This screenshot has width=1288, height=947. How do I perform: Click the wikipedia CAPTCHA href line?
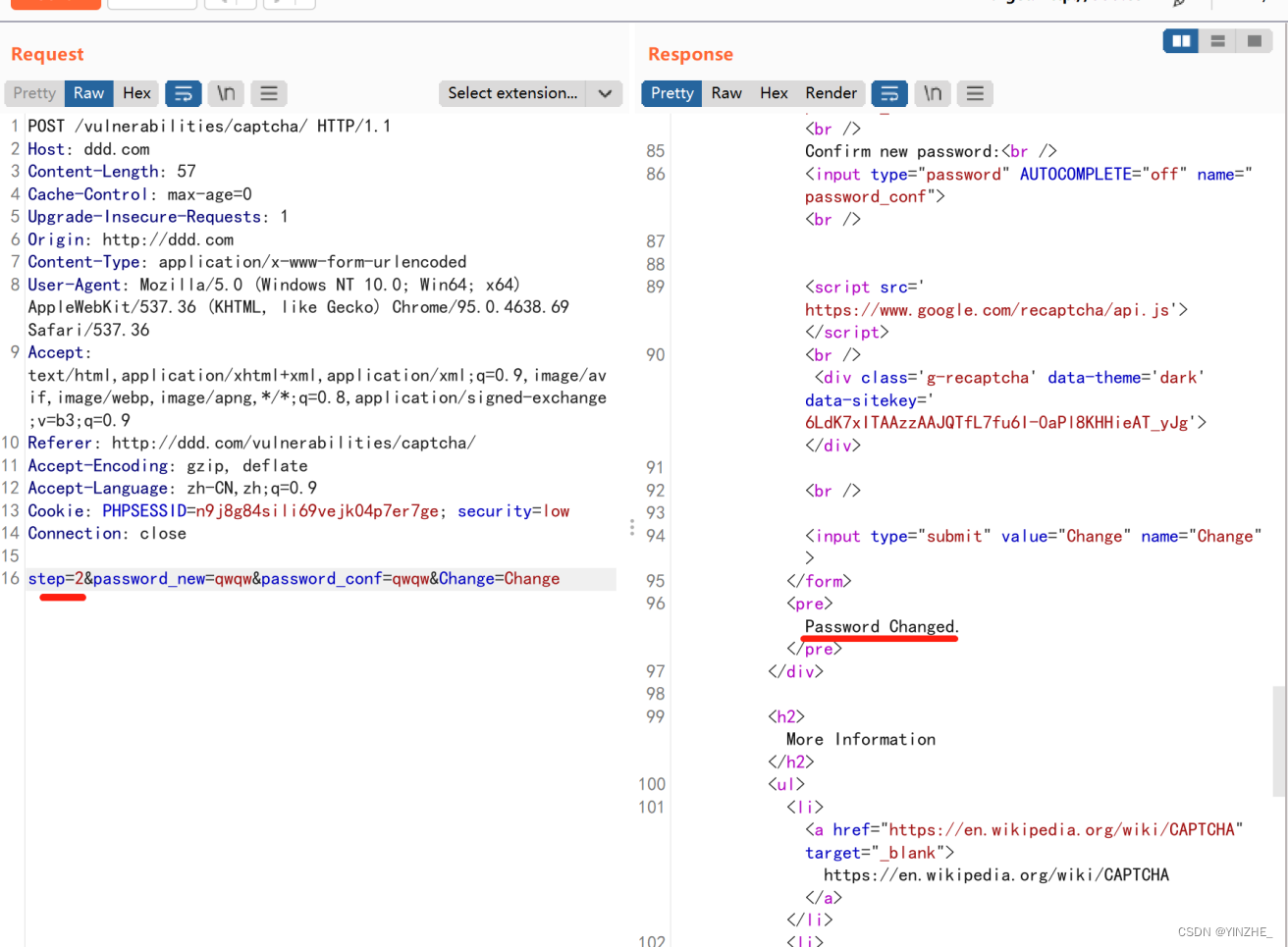pos(1024,830)
